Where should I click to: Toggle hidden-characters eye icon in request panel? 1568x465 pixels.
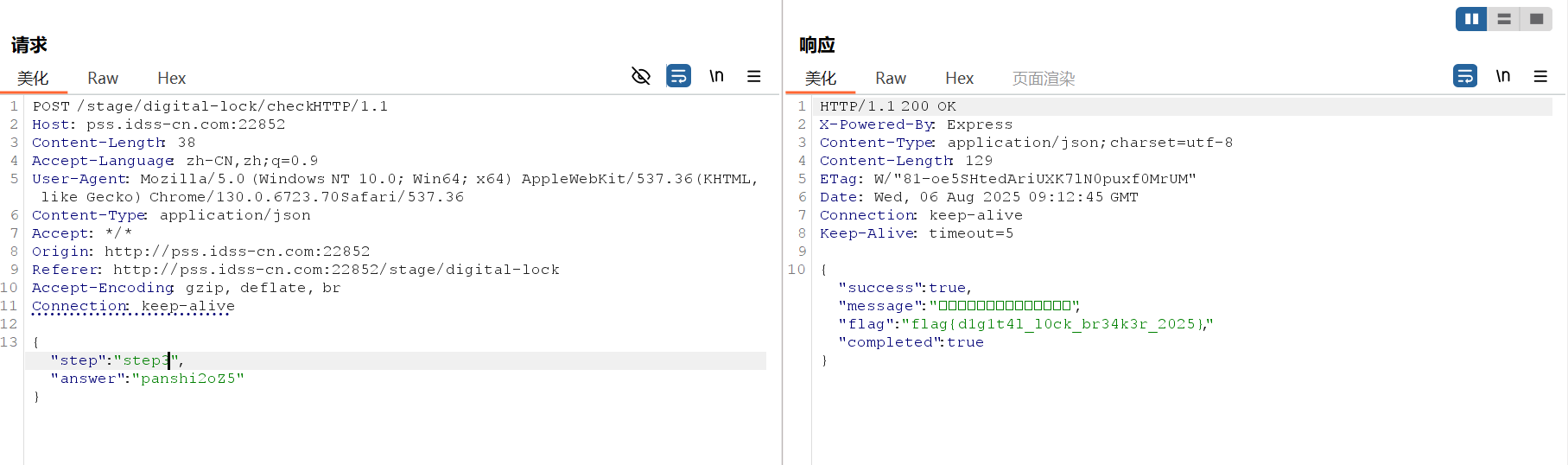click(640, 76)
